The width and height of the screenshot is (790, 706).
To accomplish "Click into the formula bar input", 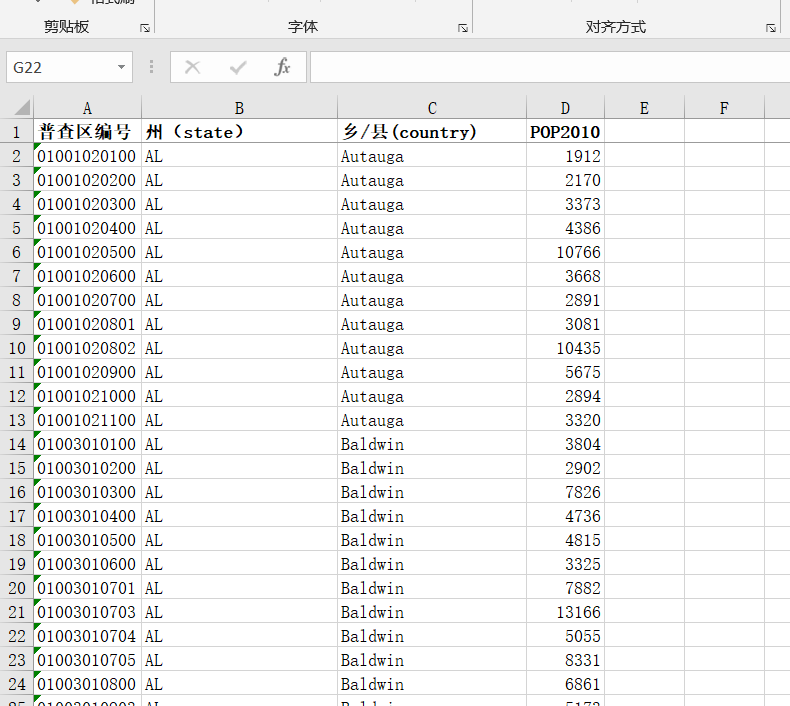I will (550, 67).
